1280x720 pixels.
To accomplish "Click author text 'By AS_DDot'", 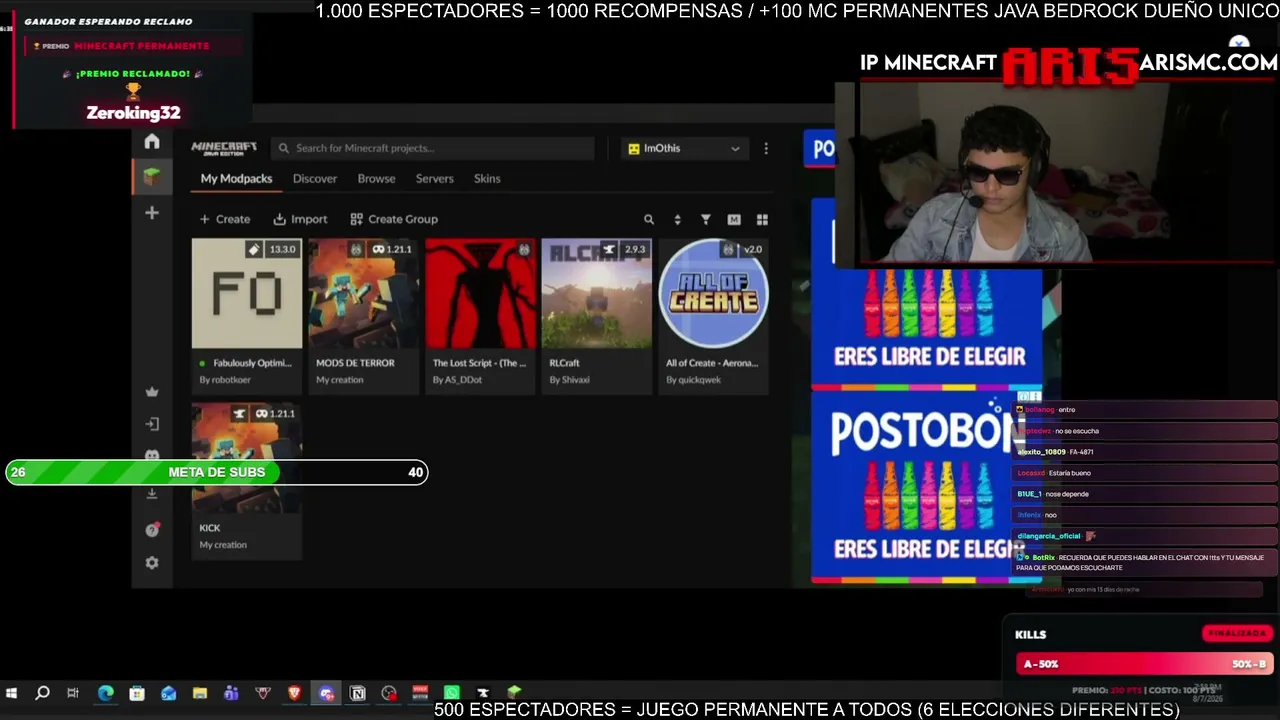I will pos(457,380).
